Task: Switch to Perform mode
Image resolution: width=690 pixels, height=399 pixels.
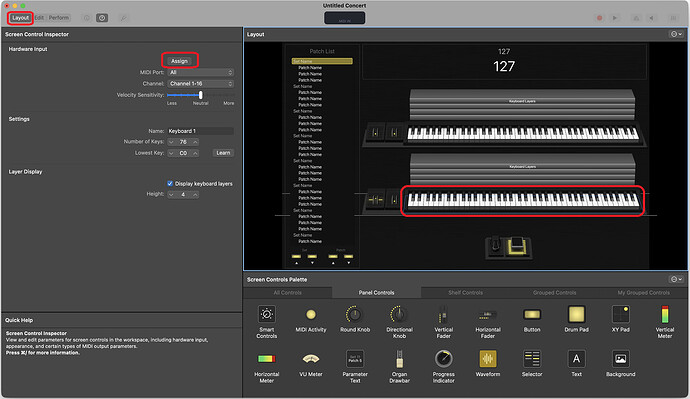Action: [59, 18]
